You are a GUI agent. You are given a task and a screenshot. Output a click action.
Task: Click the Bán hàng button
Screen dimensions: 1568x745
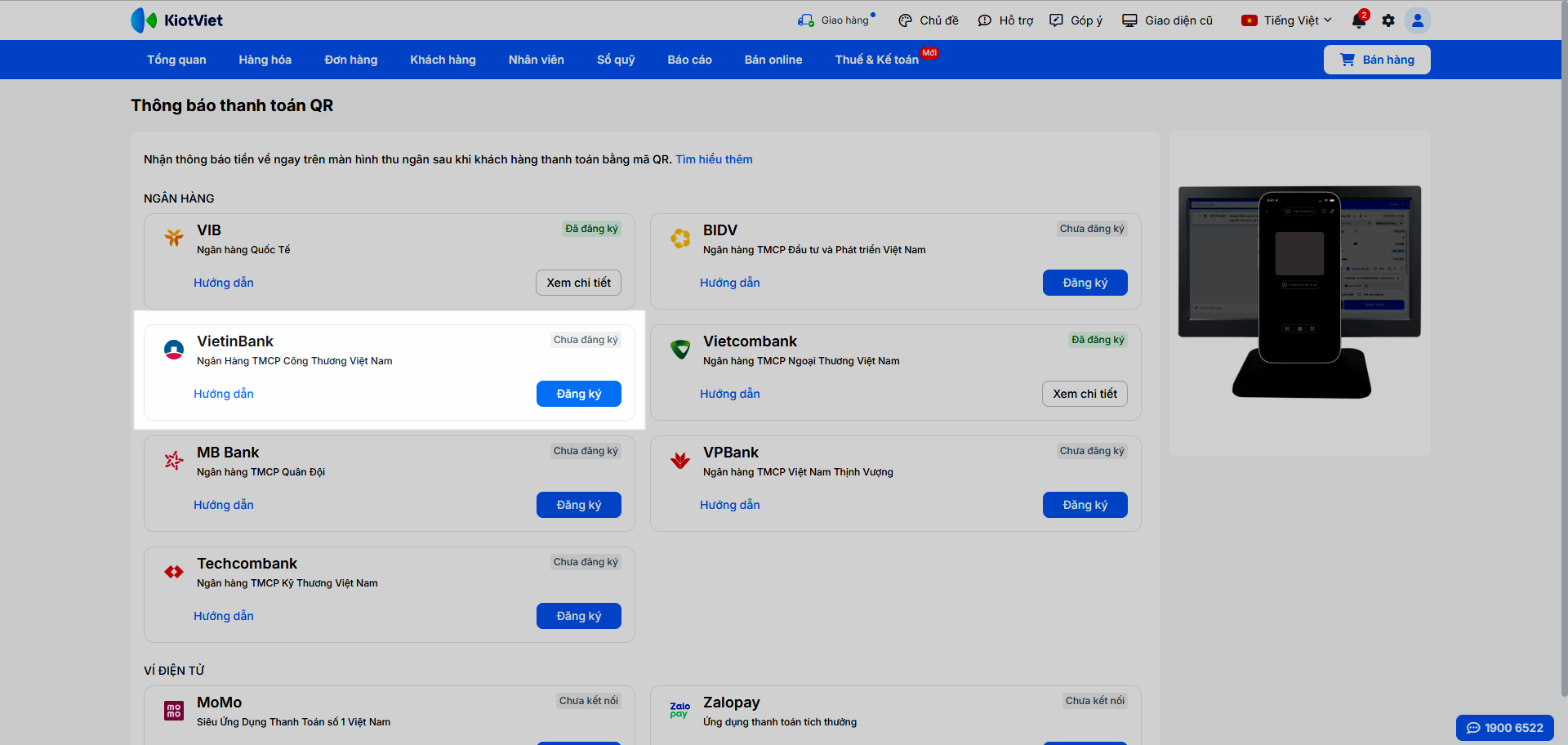pyautogui.click(x=1377, y=60)
